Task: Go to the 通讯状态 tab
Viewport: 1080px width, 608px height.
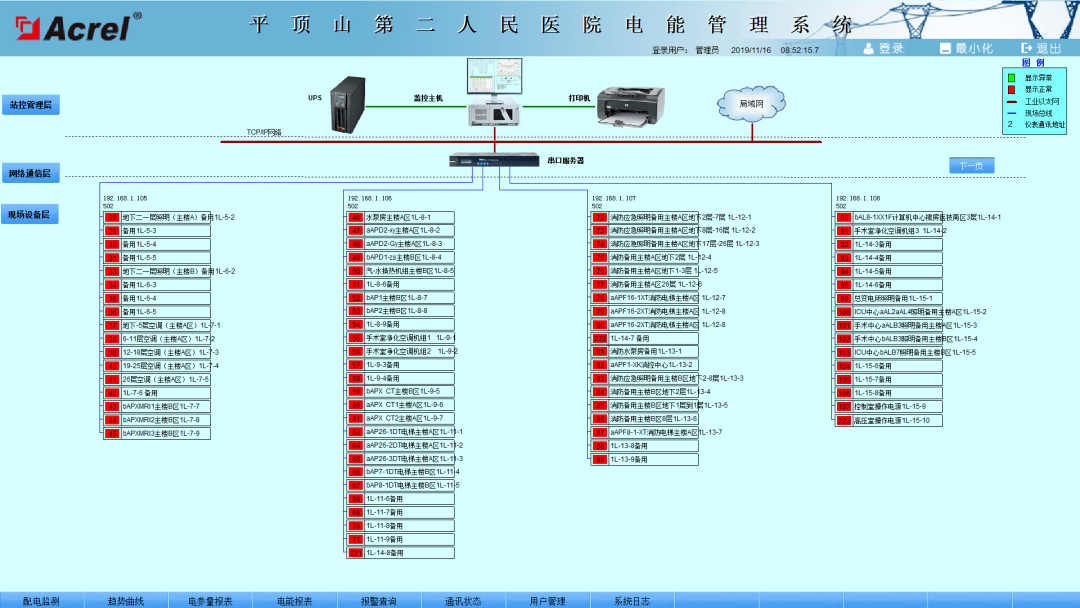Action: coord(463,601)
